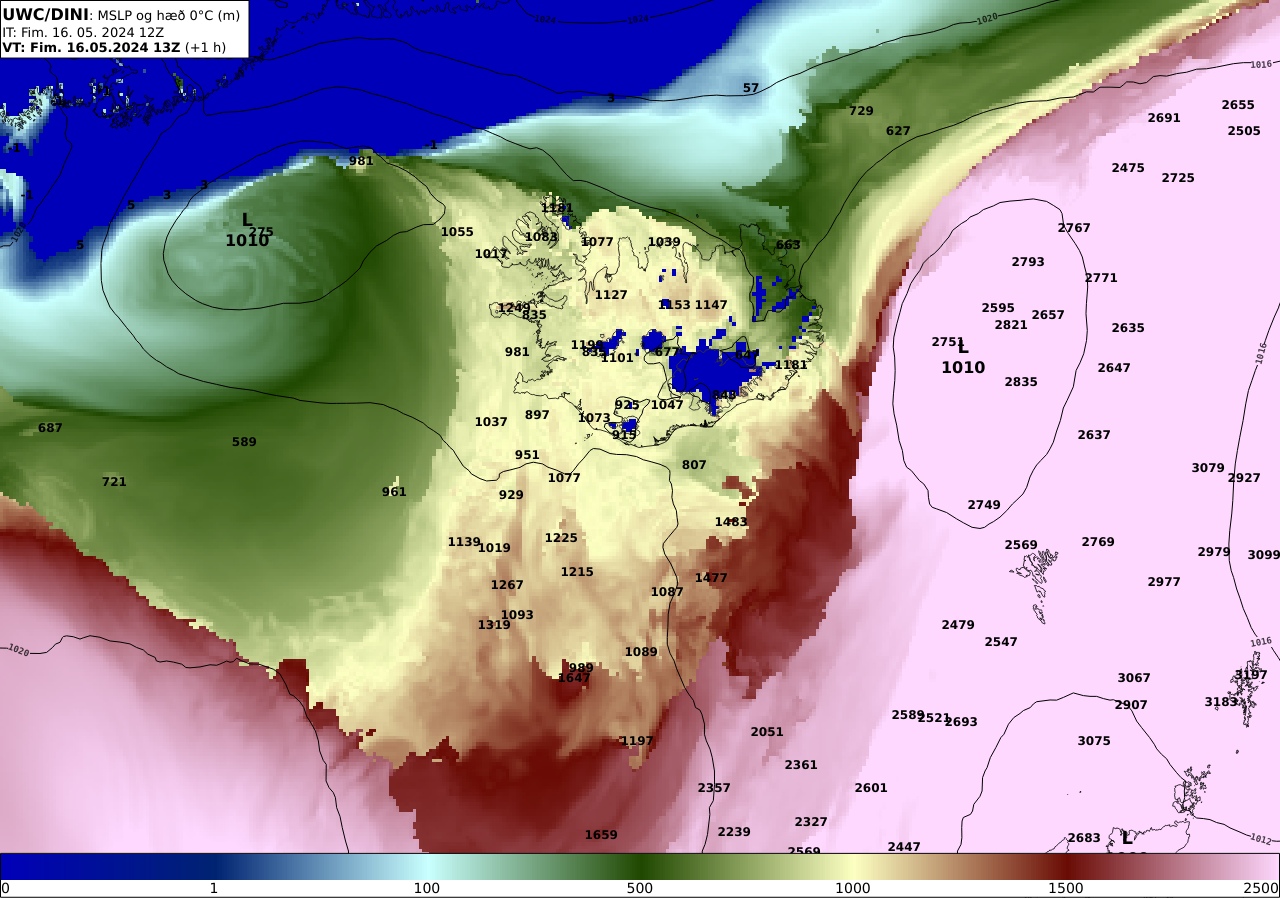Click the freezing level value '2361'
Screen dimensions: 1280x898
tap(801, 765)
